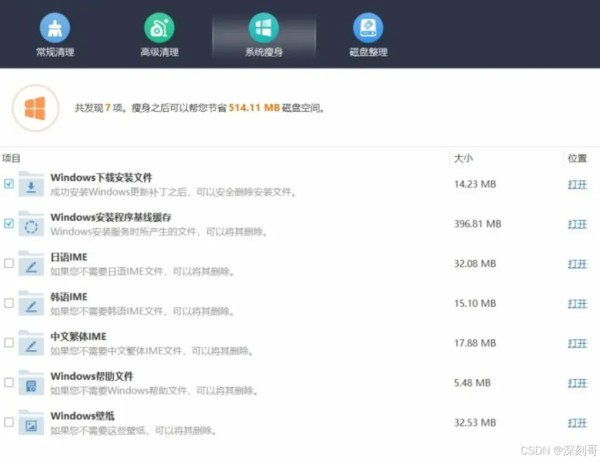This screenshot has height=461, width=600.
Task: Uncheck the Windows安装程序基线缓存 checkbox
Action: (9, 223)
